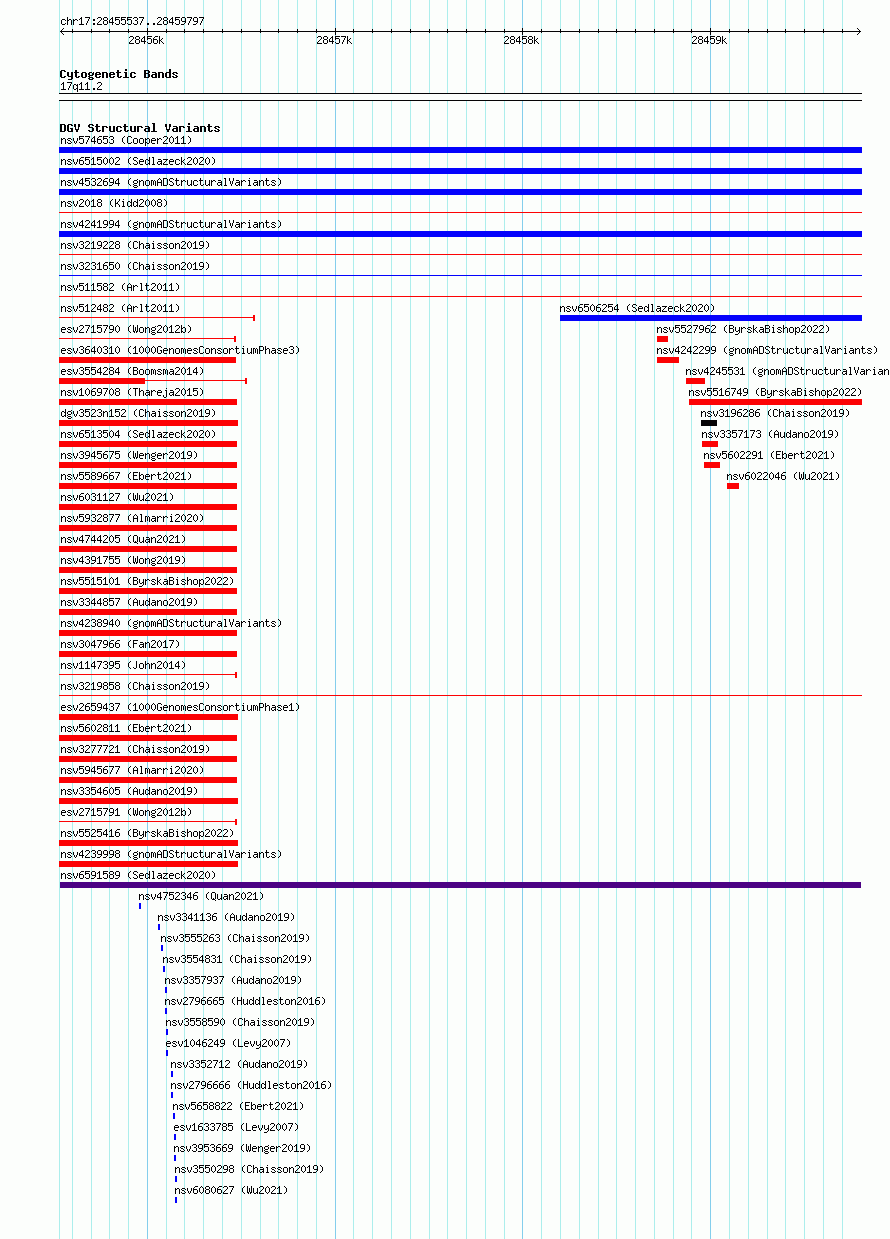Select variant nsv3341136 (Audano2019)
Image resolution: width=890 pixels, height=1239 pixels.
click(226, 917)
